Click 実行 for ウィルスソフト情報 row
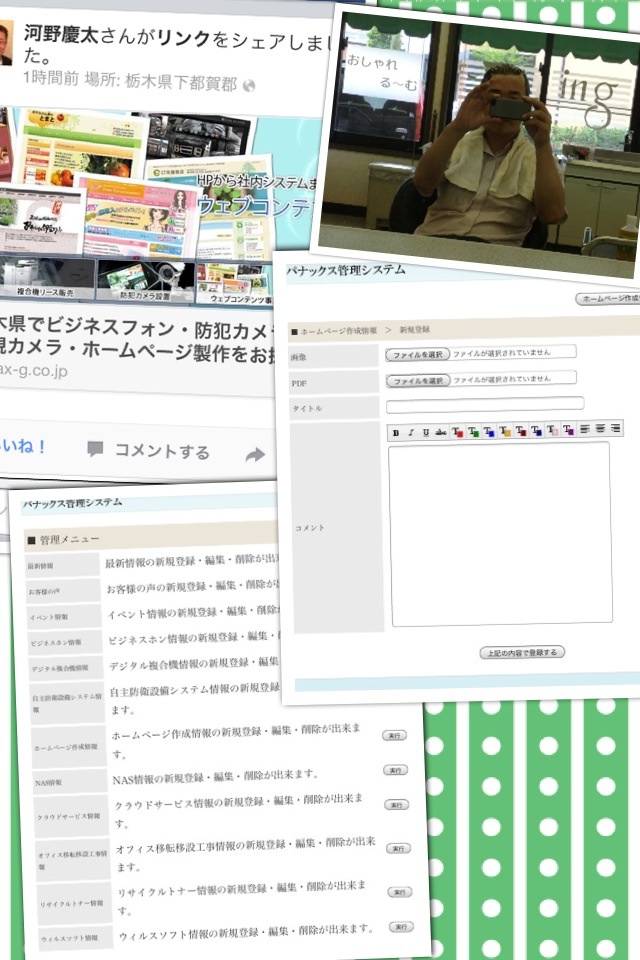Screen dimensions: 640x960 401,926
